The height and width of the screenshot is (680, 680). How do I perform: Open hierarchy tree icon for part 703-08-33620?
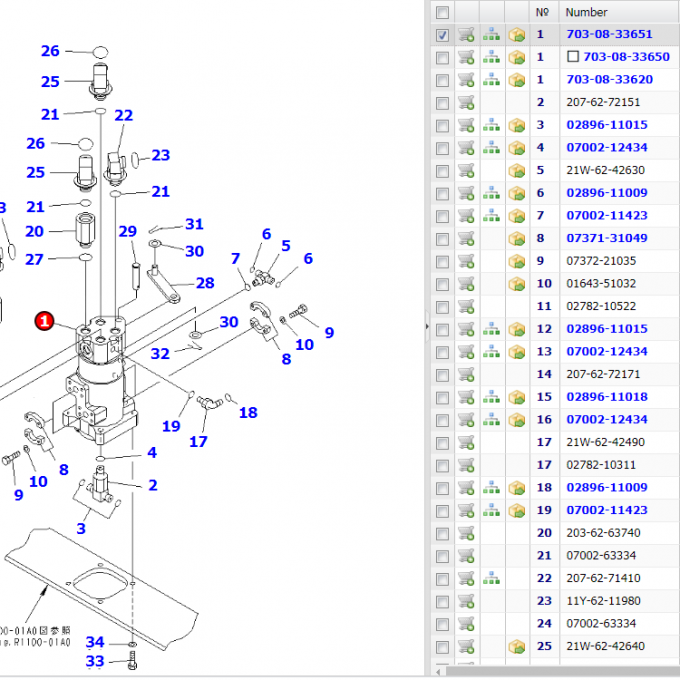point(491,79)
